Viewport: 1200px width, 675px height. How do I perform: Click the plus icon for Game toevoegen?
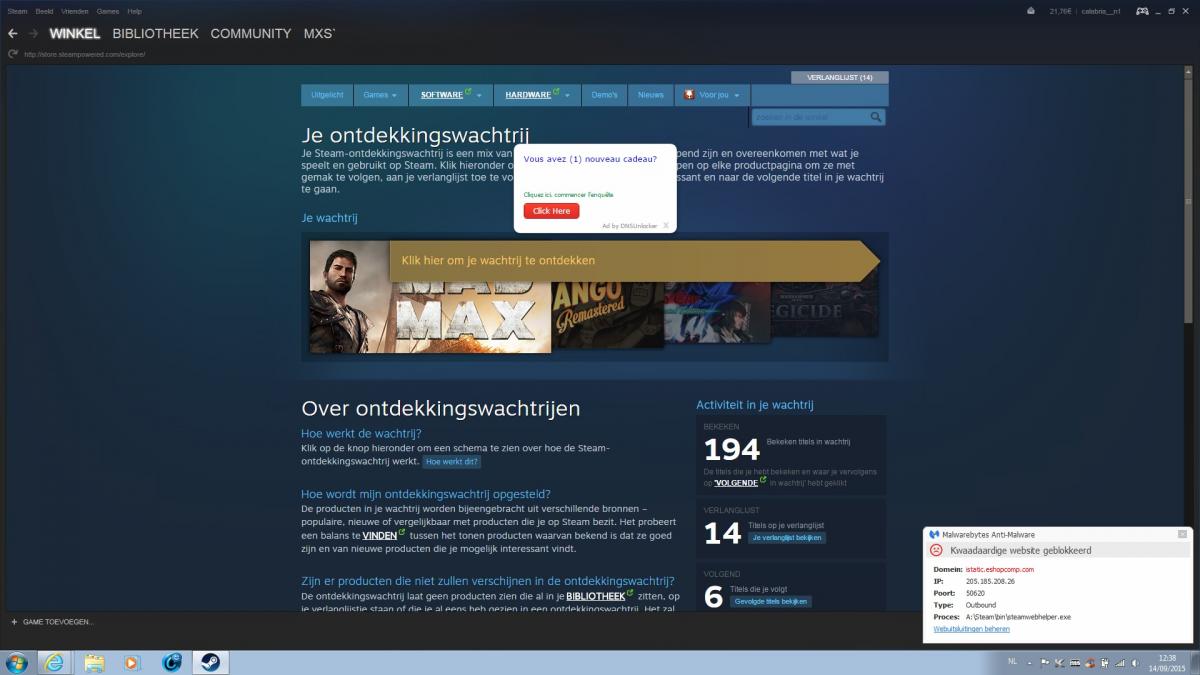tap(14, 622)
